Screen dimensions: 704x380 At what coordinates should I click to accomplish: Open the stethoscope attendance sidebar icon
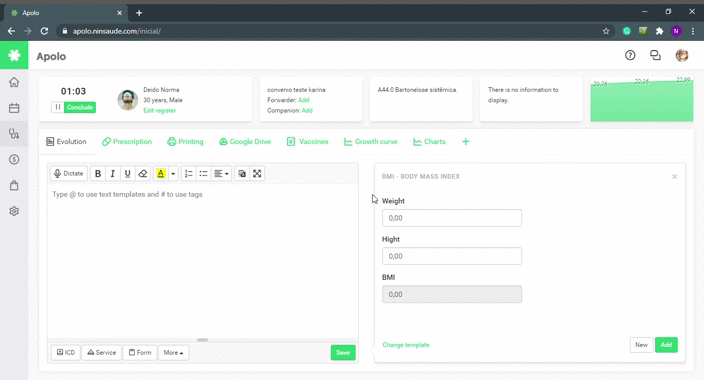[14, 134]
